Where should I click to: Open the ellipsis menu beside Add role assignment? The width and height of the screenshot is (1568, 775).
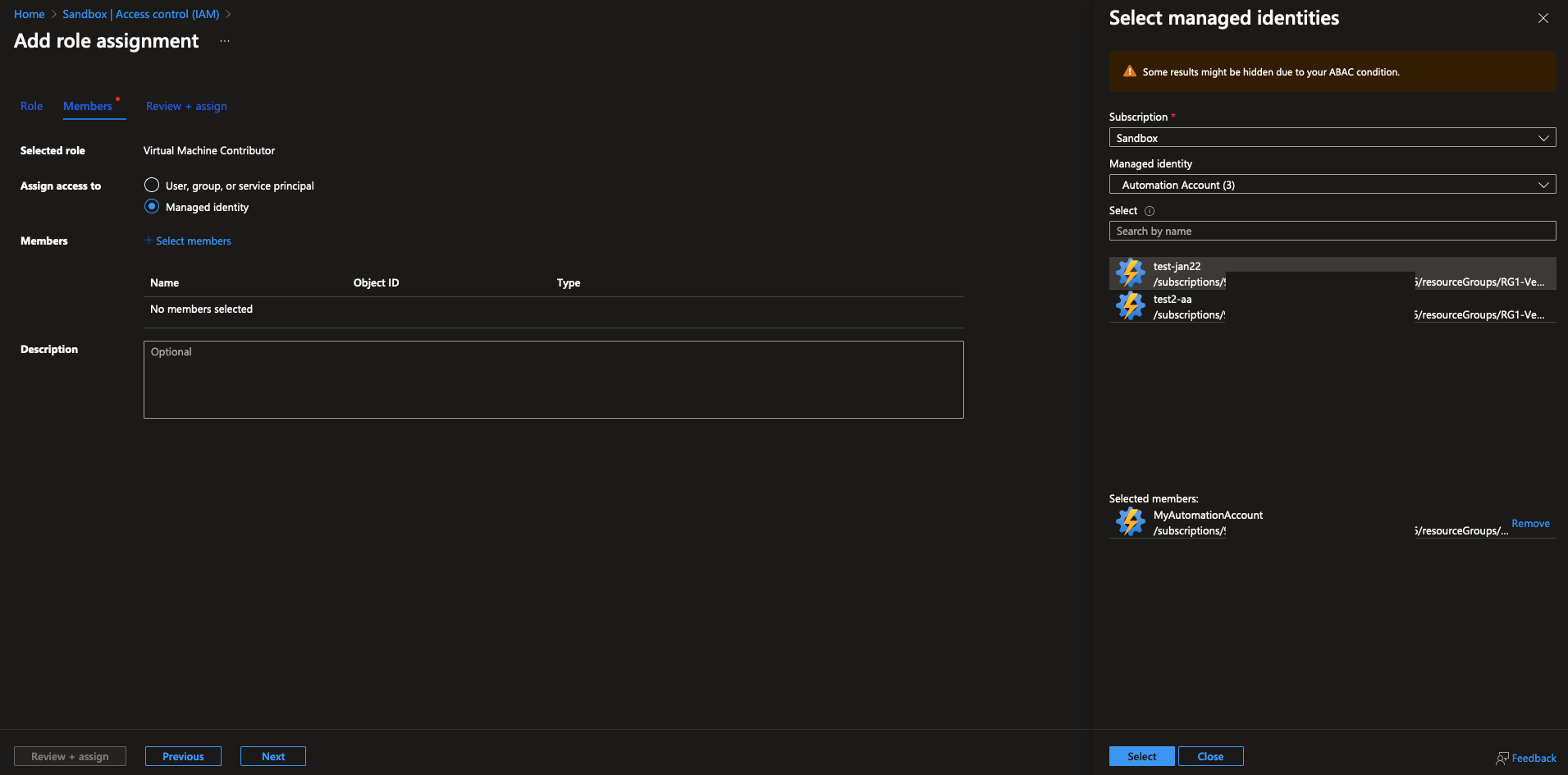pyautogui.click(x=225, y=41)
